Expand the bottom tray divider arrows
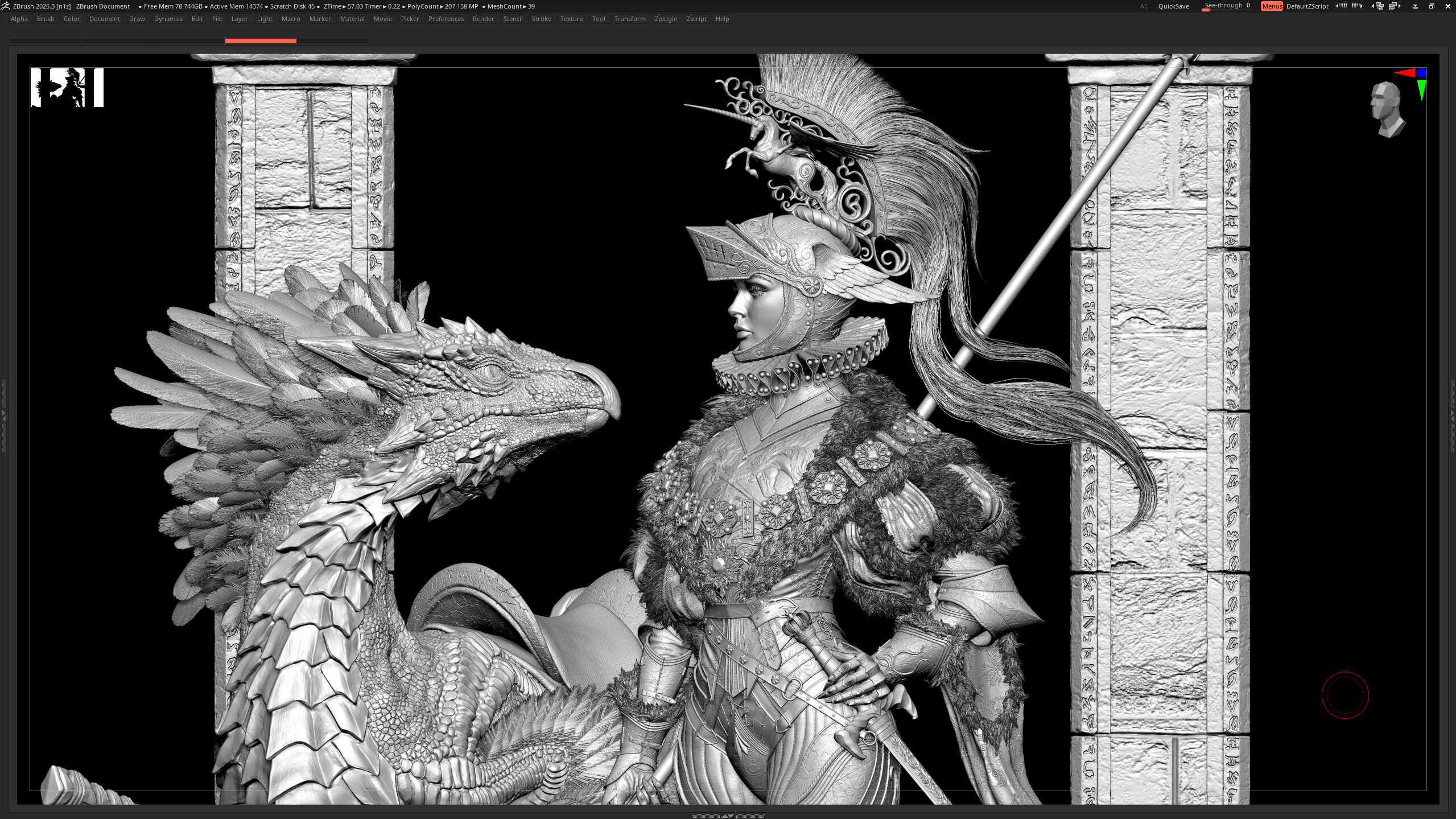Image resolution: width=1456 pixels, height=819 pixels. click(728, 816)
